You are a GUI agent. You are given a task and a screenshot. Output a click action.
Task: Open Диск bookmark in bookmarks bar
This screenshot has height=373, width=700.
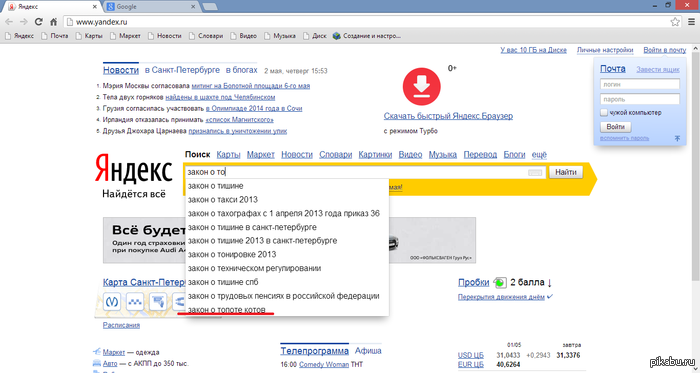(x=315, y=36)
